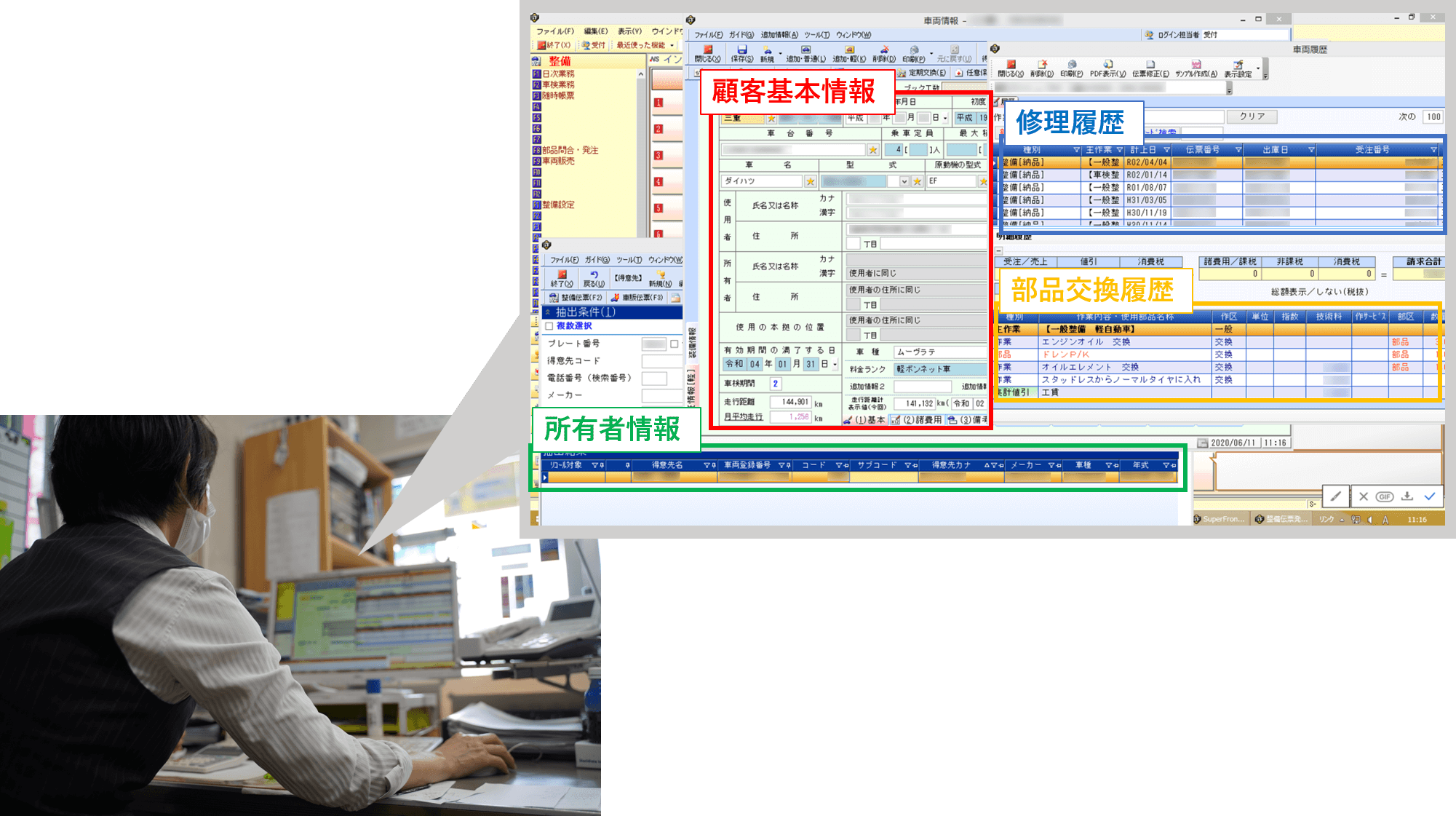
Task: Click the 伝票修正(E) icon
Action: 1150,69
